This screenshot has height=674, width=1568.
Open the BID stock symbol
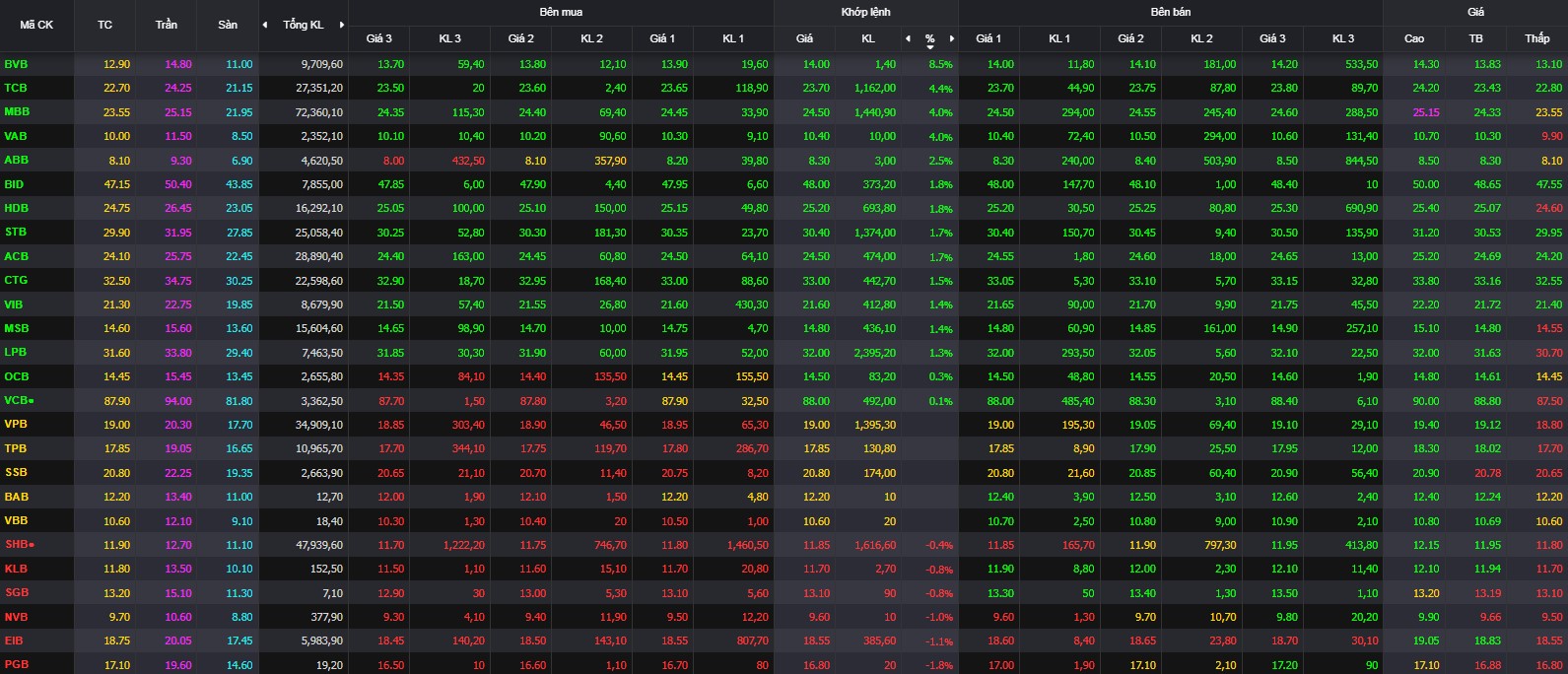[14, 184]
